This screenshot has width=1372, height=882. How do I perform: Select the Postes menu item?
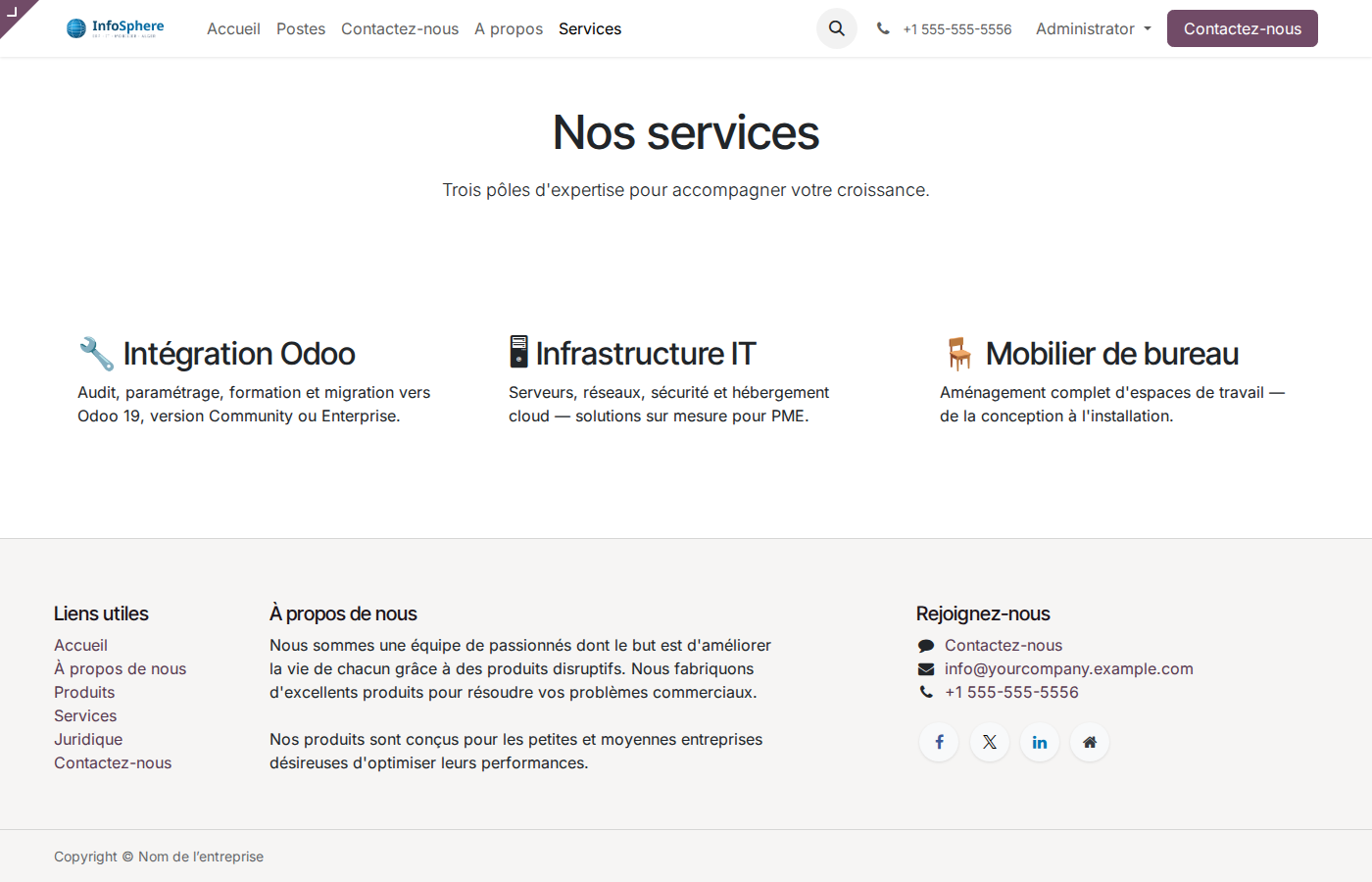[x=301, y=28]
